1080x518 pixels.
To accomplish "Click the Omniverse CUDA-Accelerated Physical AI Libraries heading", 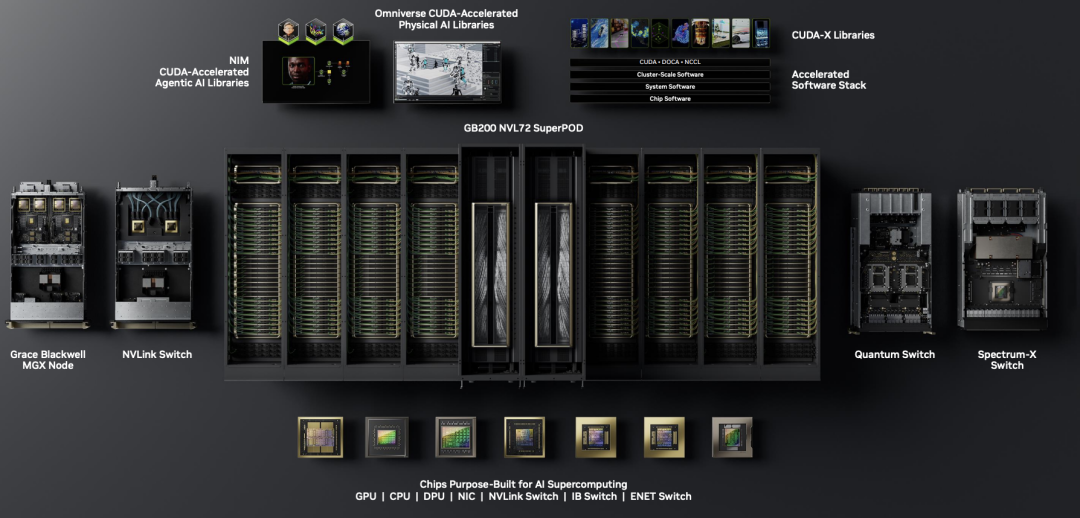I will (446, 19).
